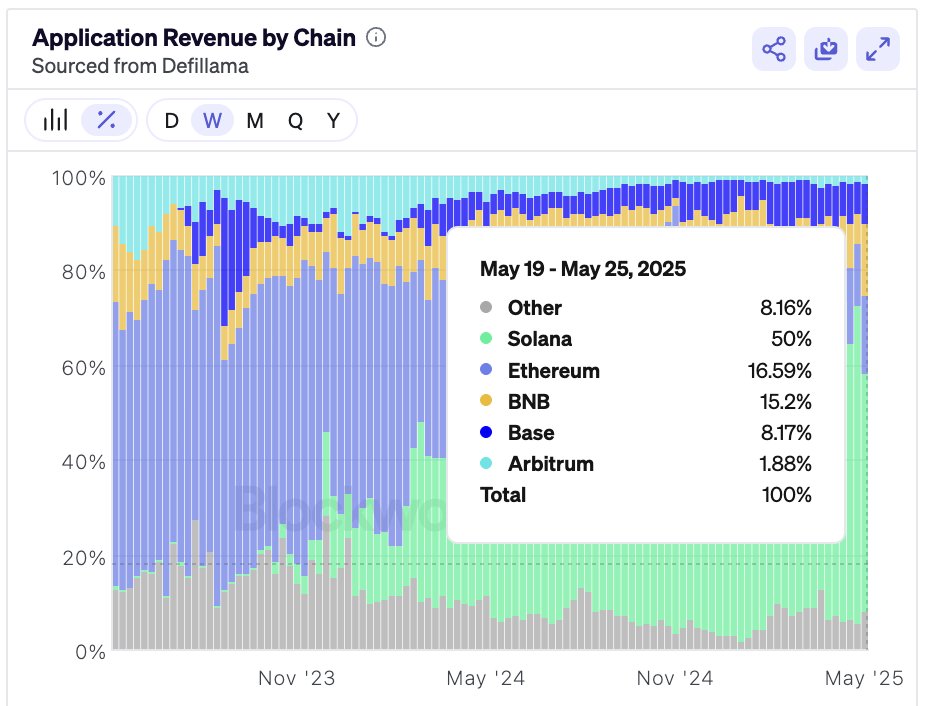Switch to absolute bar chart view icon

tap(55, 119)
